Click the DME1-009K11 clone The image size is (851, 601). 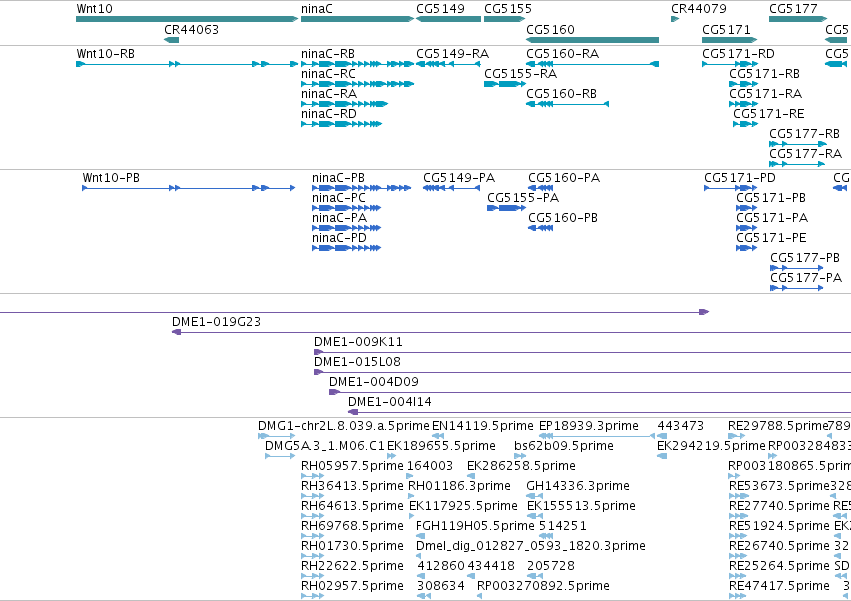coord(582,352)
